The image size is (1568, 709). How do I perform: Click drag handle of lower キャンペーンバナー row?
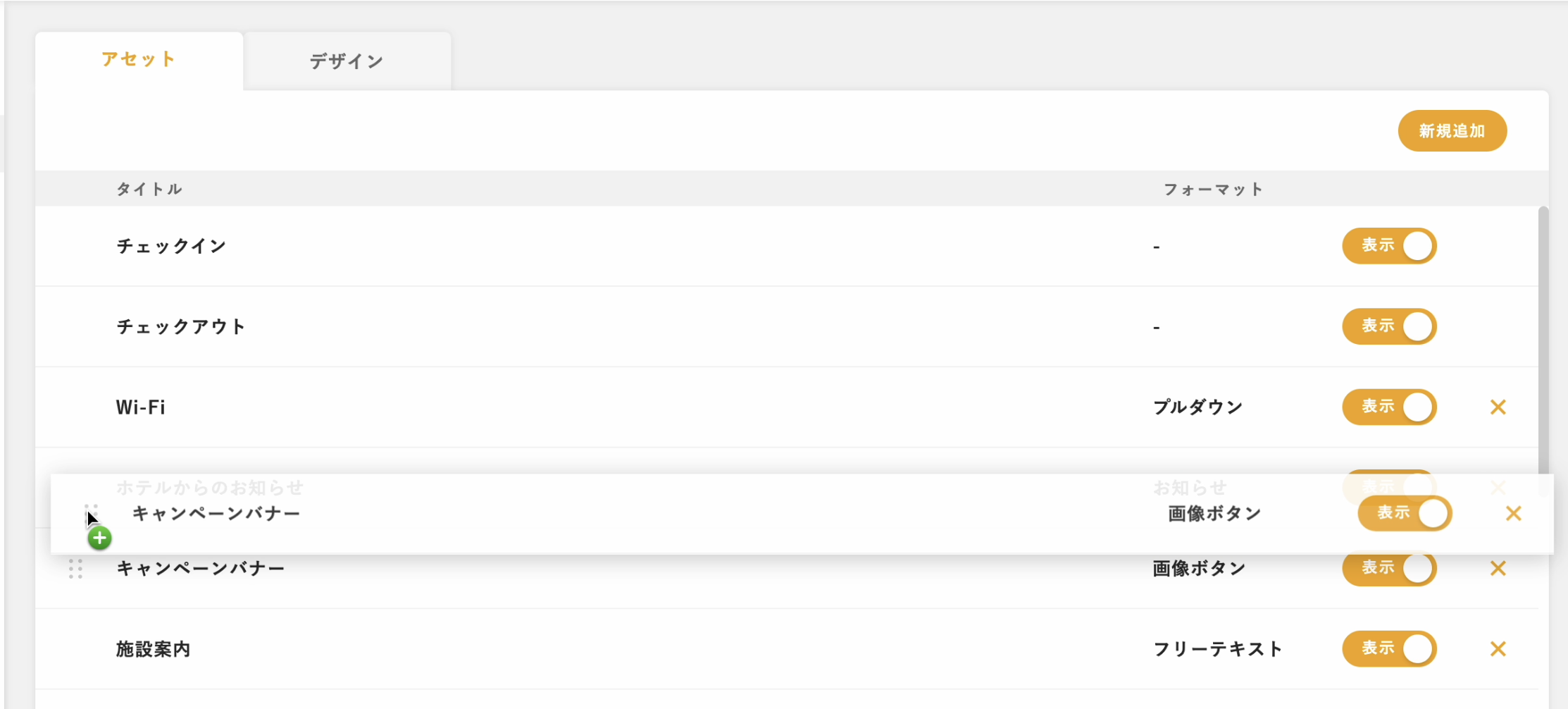click(75, 568)
